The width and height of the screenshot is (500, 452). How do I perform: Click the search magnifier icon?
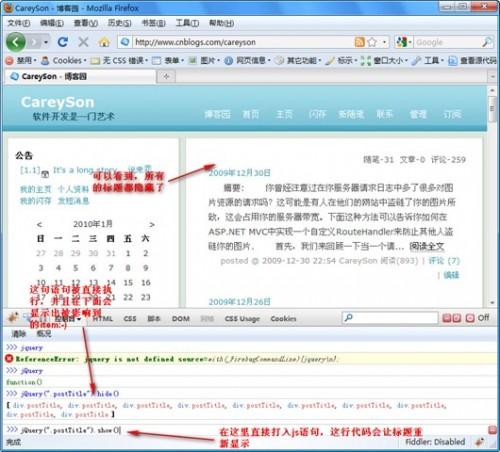click(487, 42)
